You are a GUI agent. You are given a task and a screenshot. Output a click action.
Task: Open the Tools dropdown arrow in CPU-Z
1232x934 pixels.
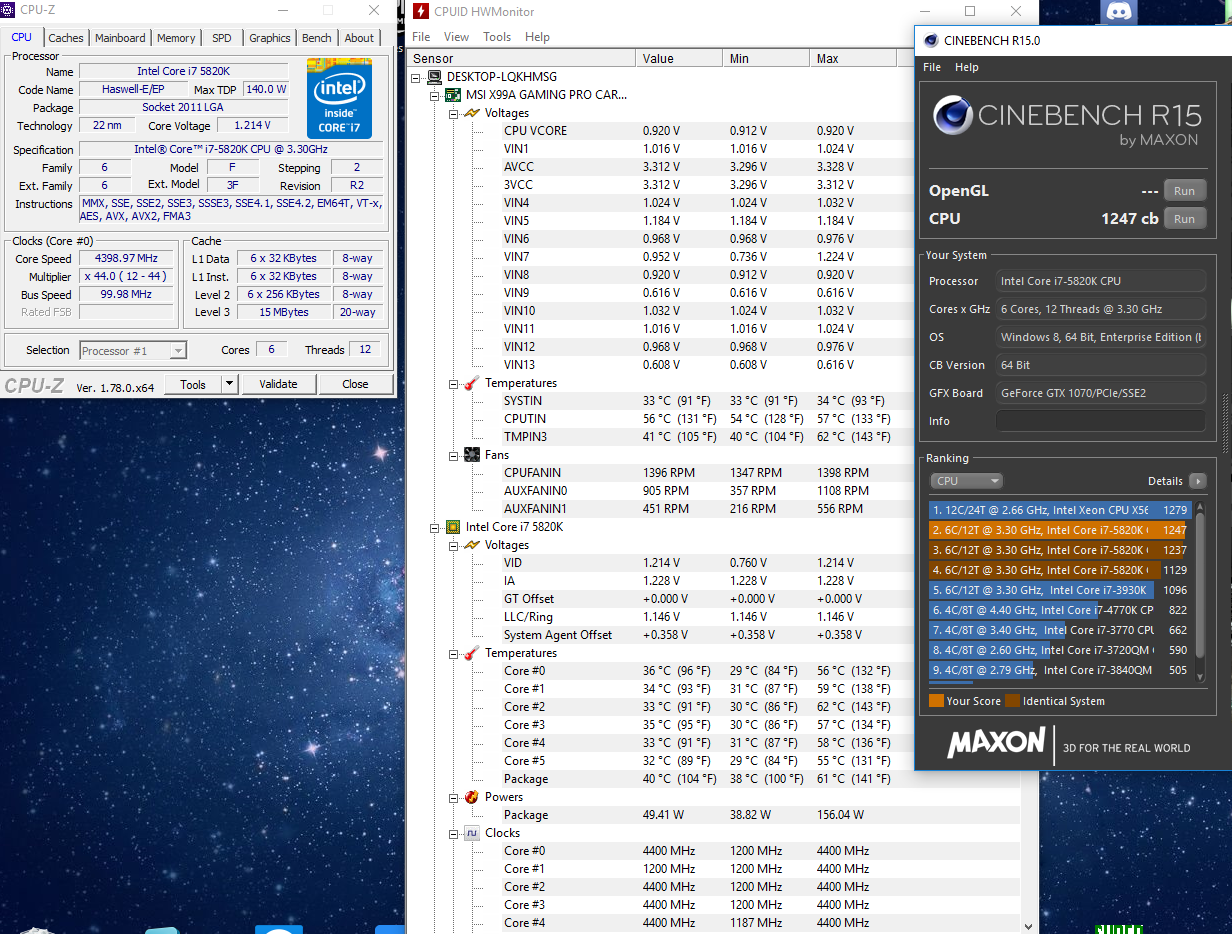point(229,384)
